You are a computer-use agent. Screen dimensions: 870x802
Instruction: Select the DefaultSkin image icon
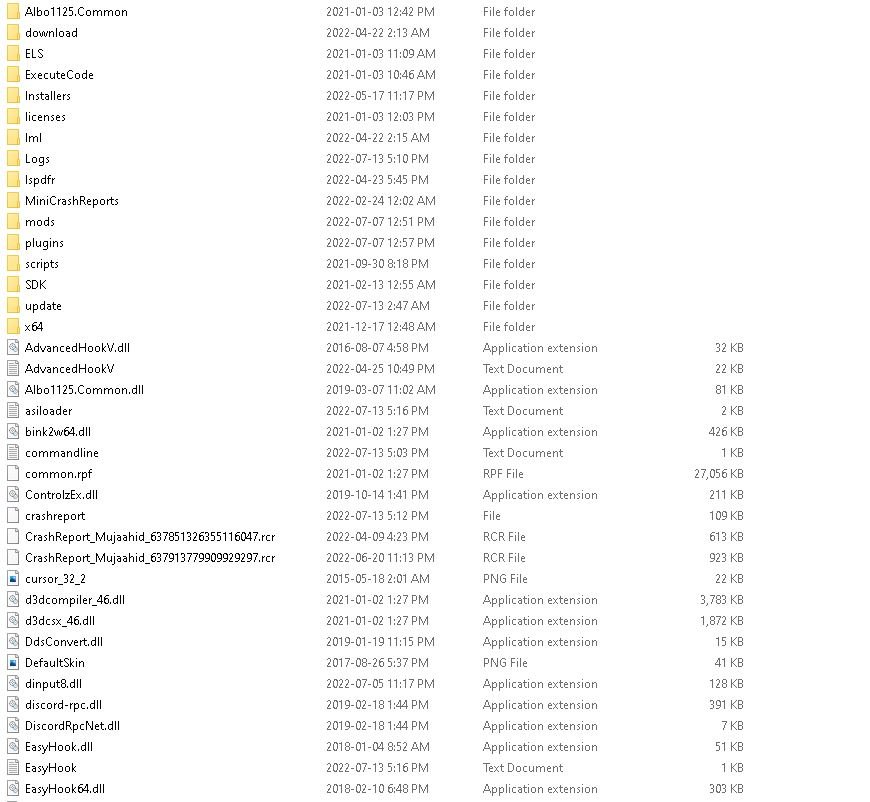click(13, 663)
